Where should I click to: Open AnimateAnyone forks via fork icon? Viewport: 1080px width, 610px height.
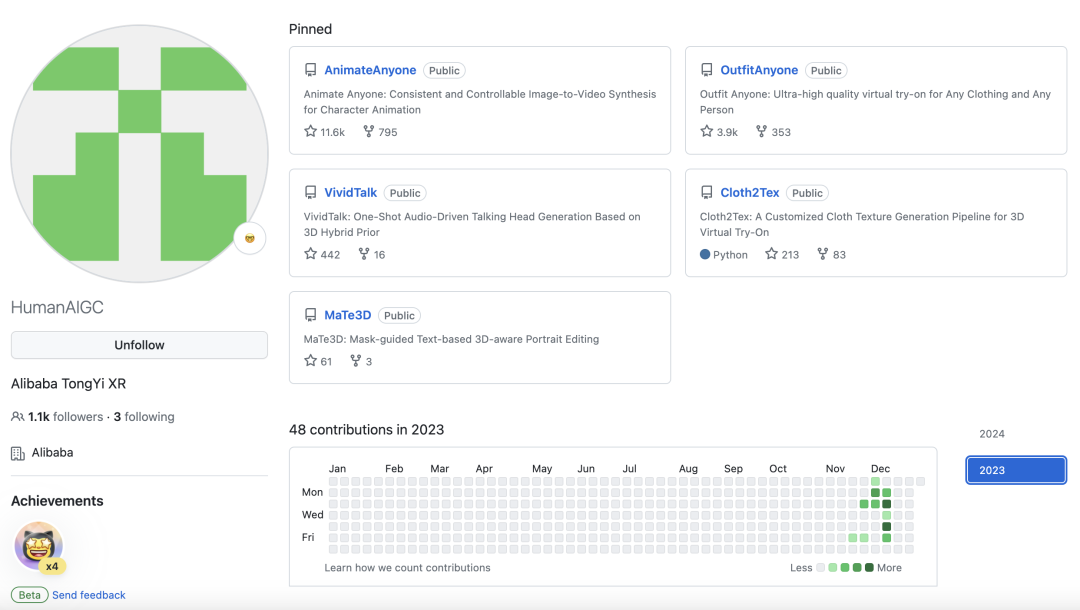[x=369, y=132]
